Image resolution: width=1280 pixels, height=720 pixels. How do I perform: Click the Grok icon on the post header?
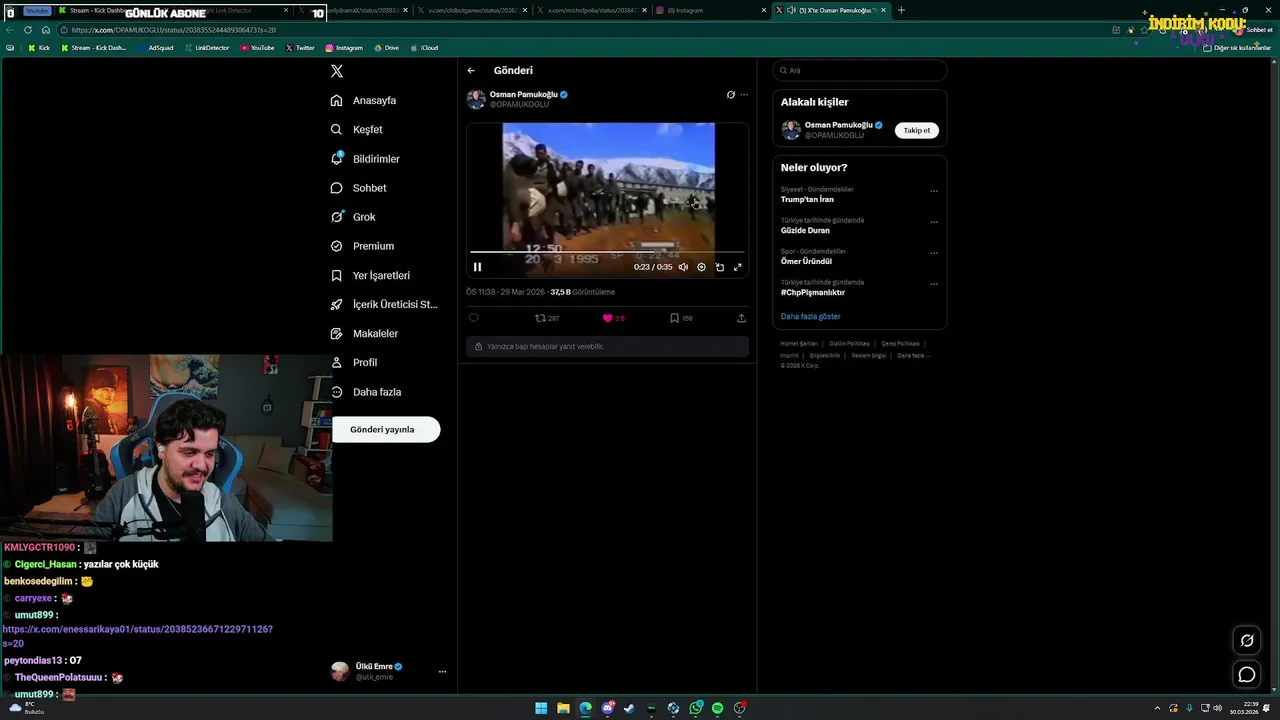[x=730, y=95]
